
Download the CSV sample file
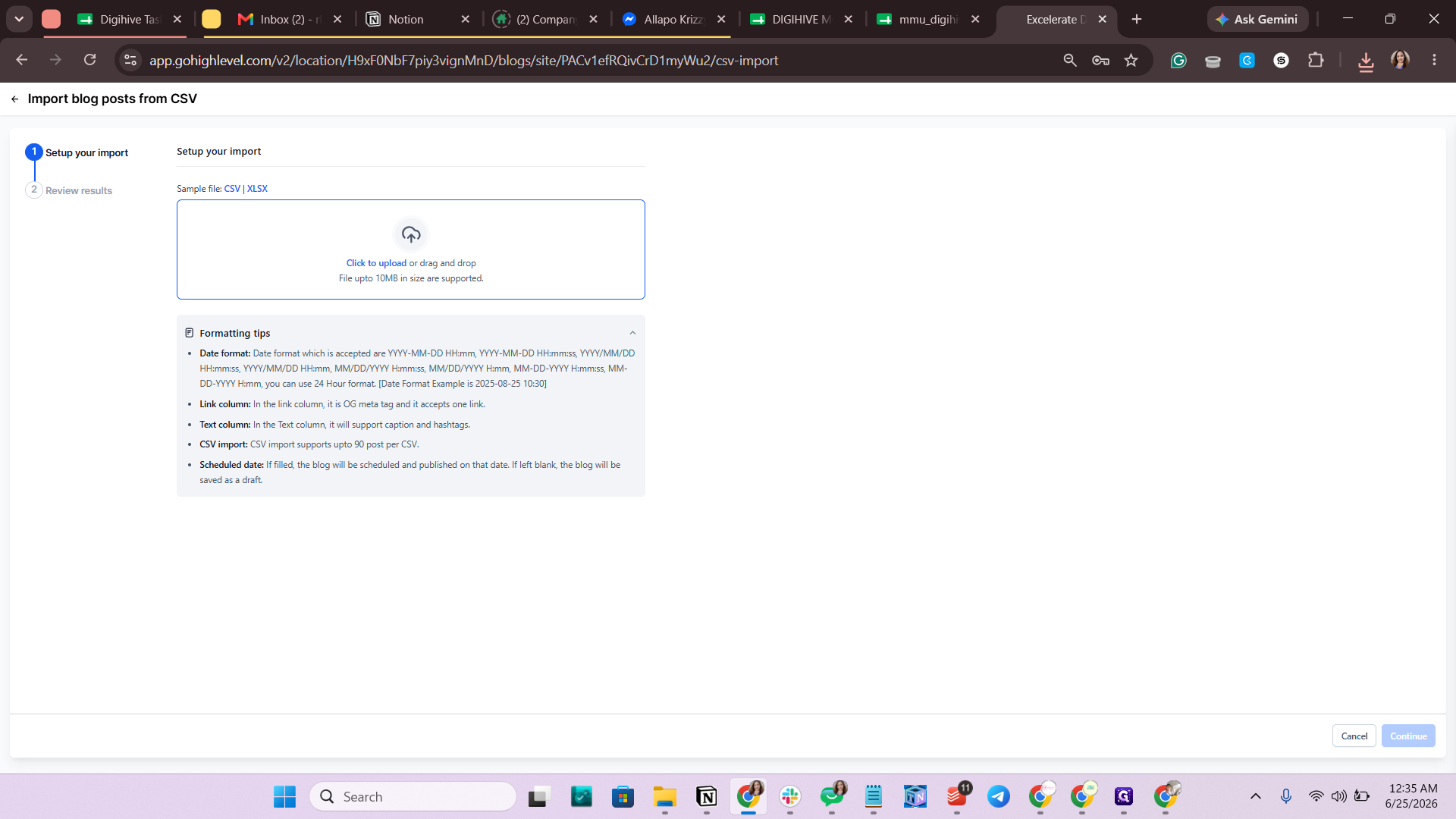tap(232, 189)
